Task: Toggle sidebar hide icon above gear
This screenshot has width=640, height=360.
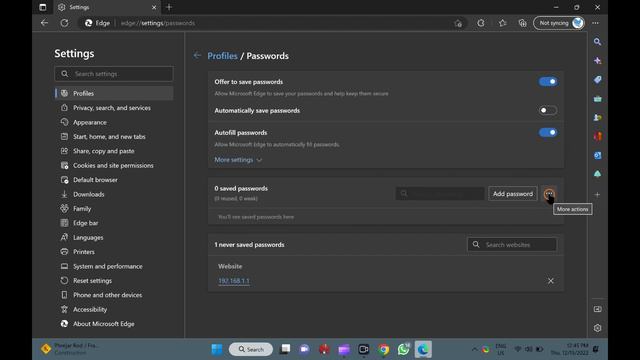Action: point(598,309)
